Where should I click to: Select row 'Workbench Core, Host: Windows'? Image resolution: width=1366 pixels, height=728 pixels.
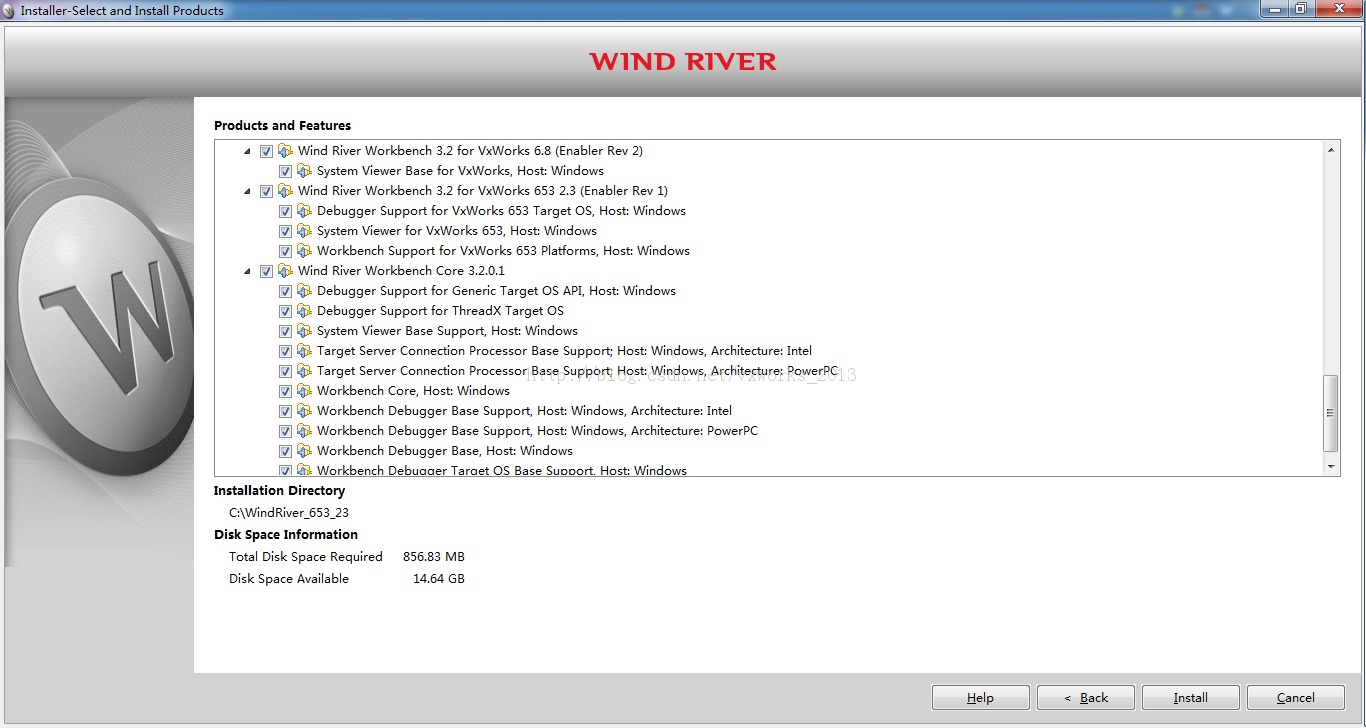(413, 391)
